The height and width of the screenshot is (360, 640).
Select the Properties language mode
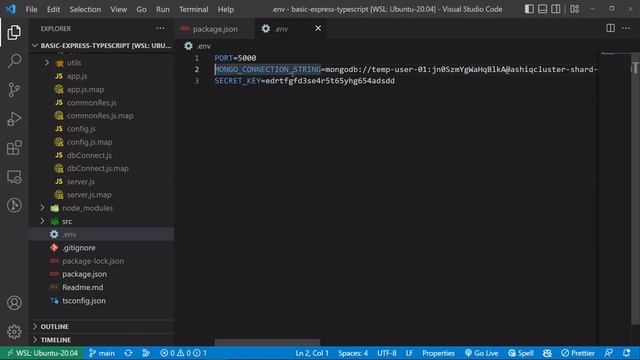[438, 353]
